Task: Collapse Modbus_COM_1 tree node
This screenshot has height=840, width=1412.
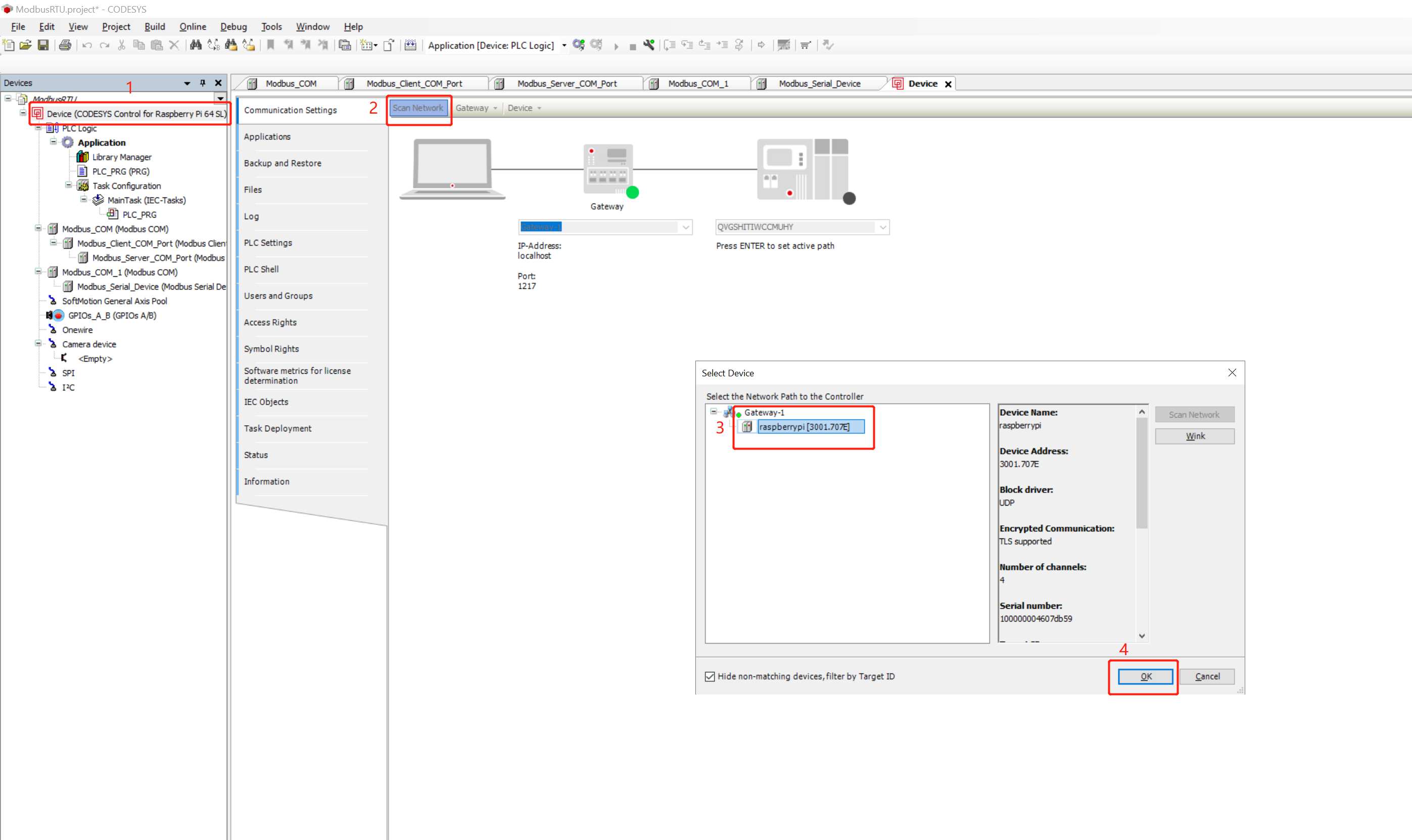Action: tap(38, 271)
